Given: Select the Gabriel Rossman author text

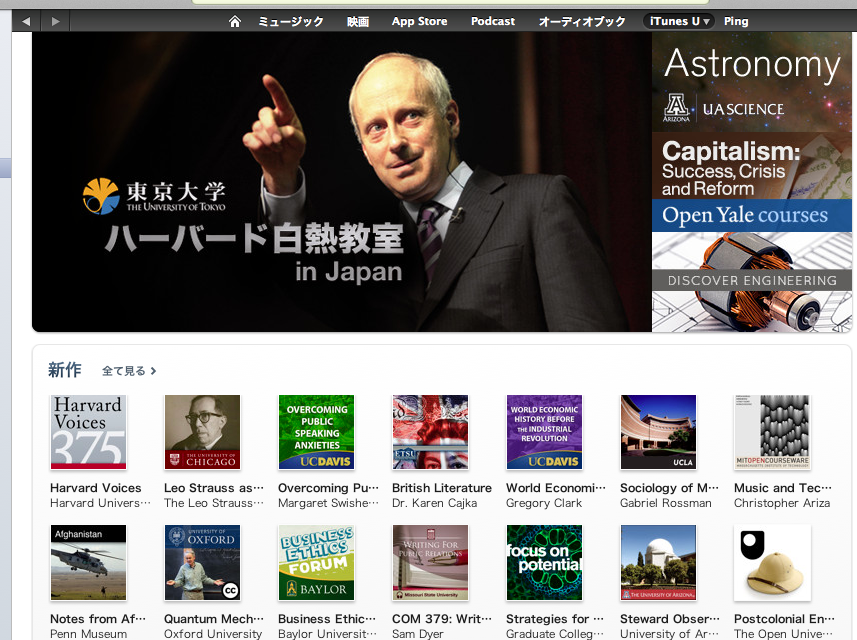Looking at the screenshot, I should (x=666, y=503).
